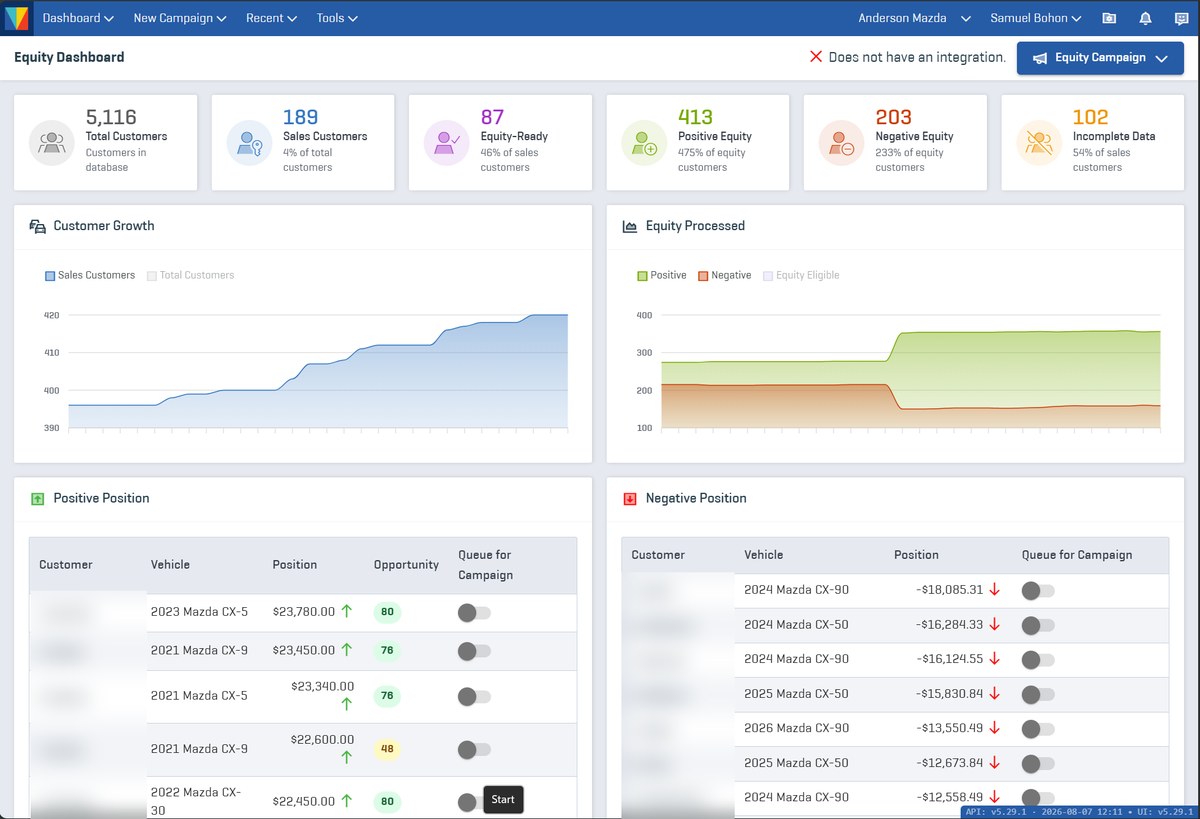Click red down arrow beside -$18,085.31

pos(994,590)
